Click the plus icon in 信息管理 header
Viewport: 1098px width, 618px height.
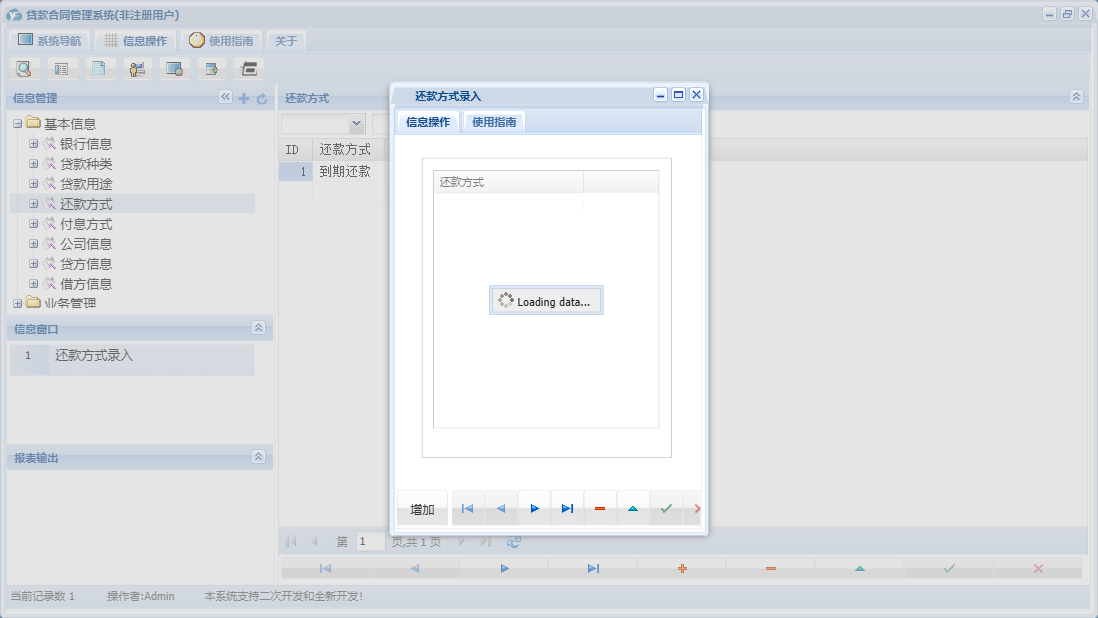[244, 98]
